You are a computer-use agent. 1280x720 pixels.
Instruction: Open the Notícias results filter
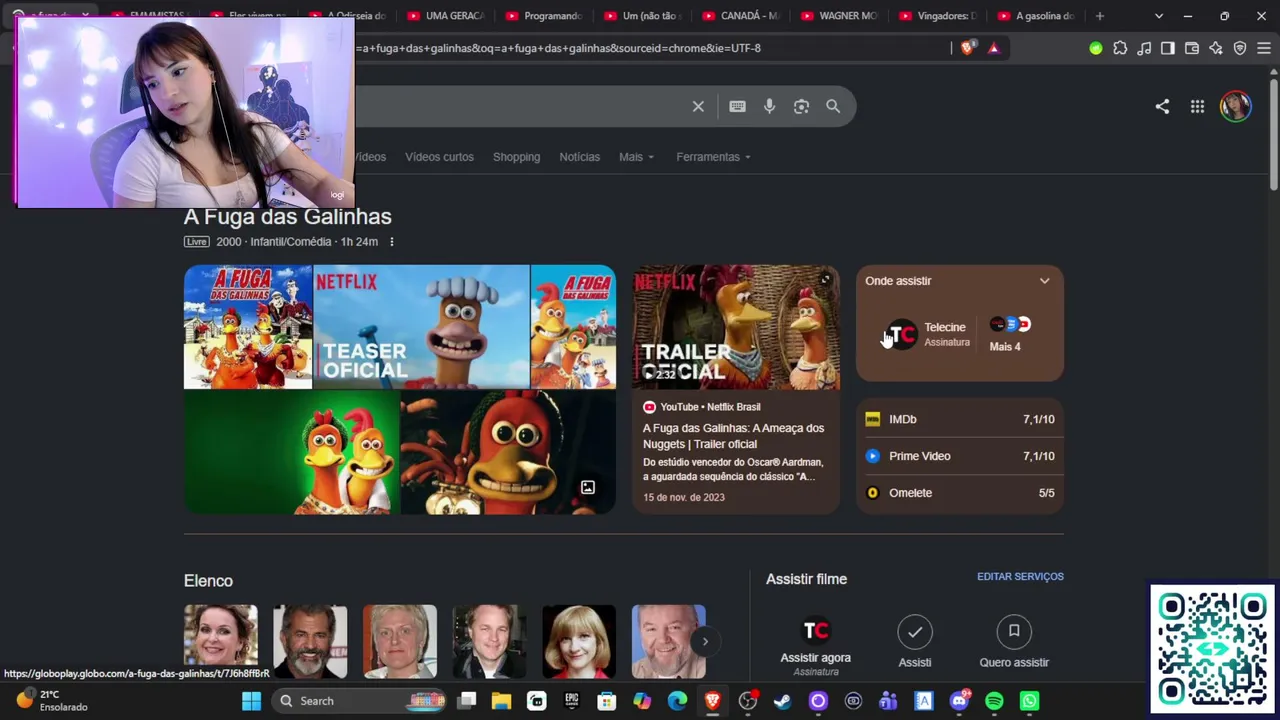[x=579, y=157]
